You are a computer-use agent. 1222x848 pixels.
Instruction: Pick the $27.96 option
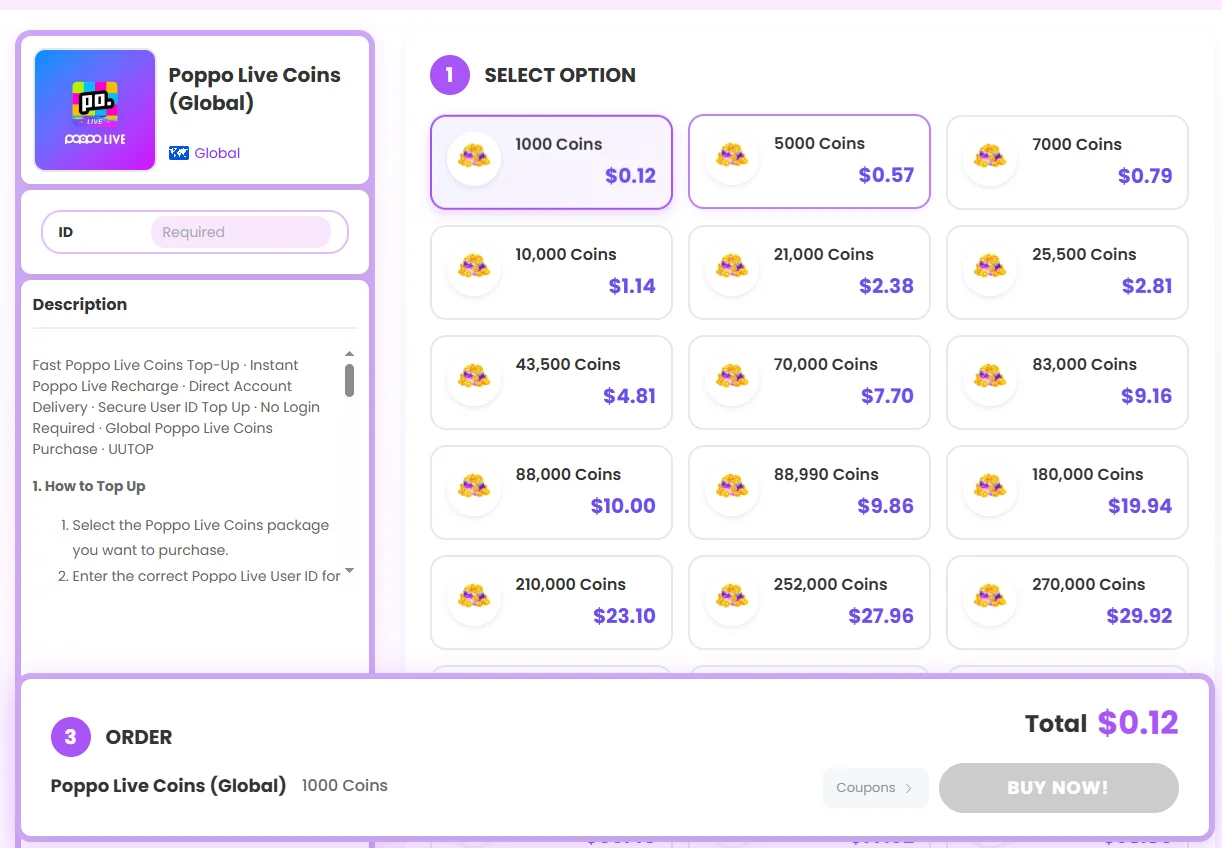(809, 602)
